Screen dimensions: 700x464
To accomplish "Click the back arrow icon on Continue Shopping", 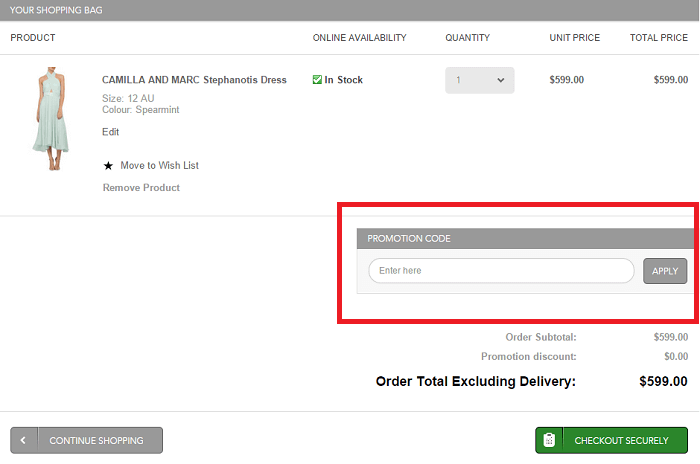I will tap(23, 440).
